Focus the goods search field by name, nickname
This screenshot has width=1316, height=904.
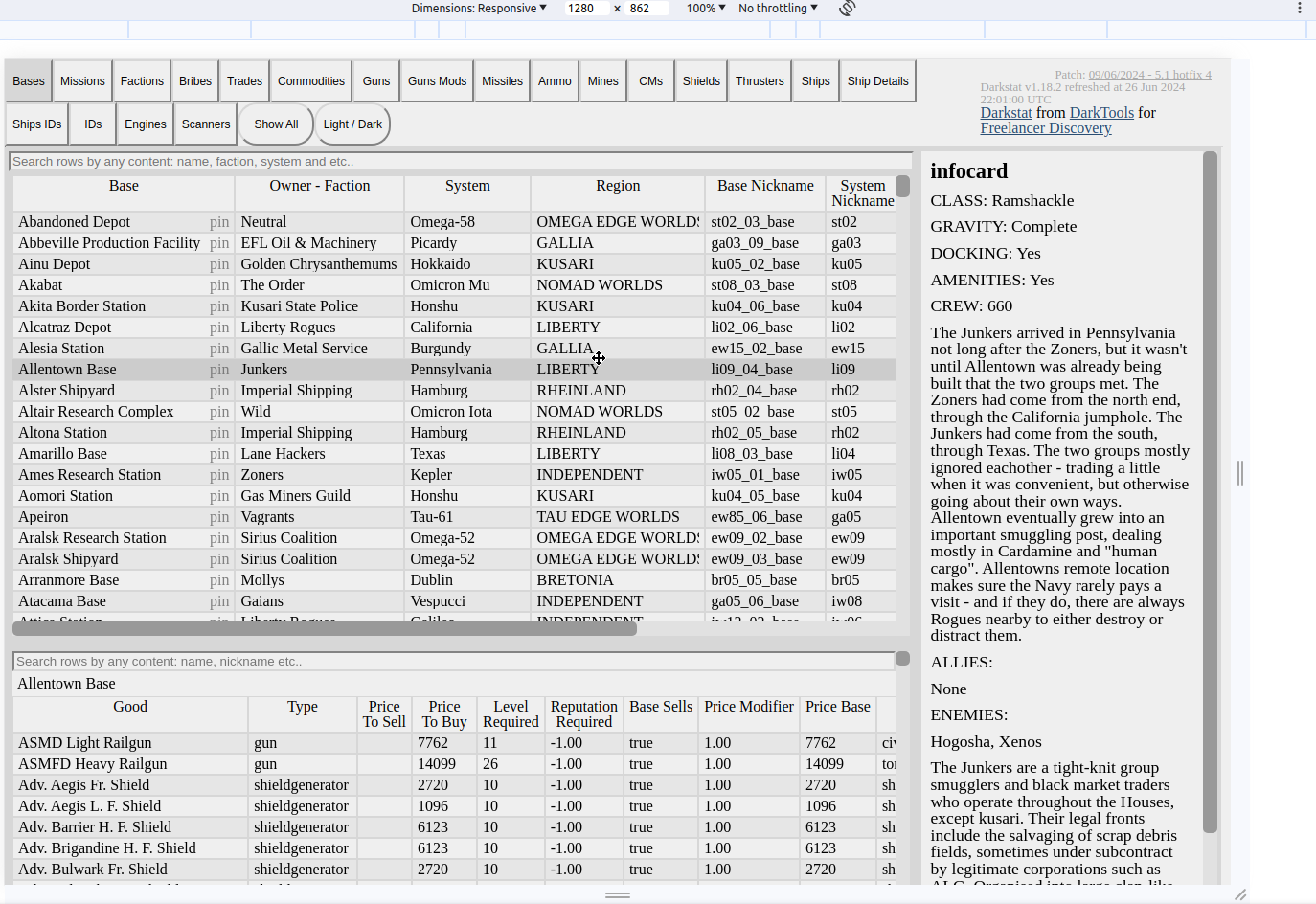click(x=454, y=662)
